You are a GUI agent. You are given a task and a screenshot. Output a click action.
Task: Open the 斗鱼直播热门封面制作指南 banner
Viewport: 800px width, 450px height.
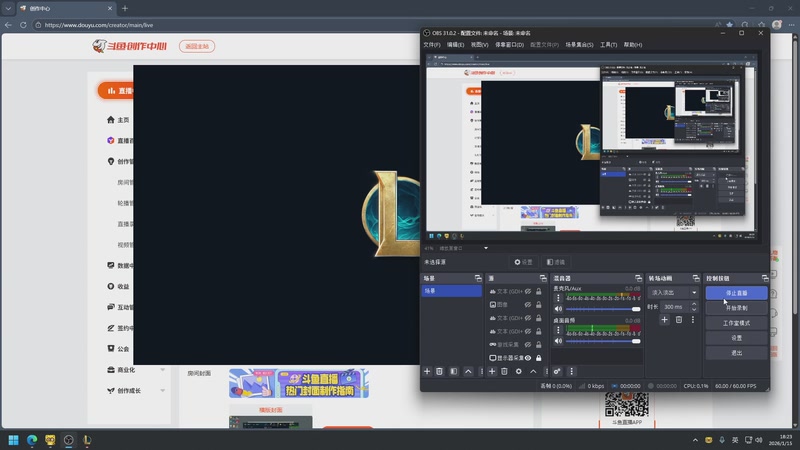coord(299,384)
